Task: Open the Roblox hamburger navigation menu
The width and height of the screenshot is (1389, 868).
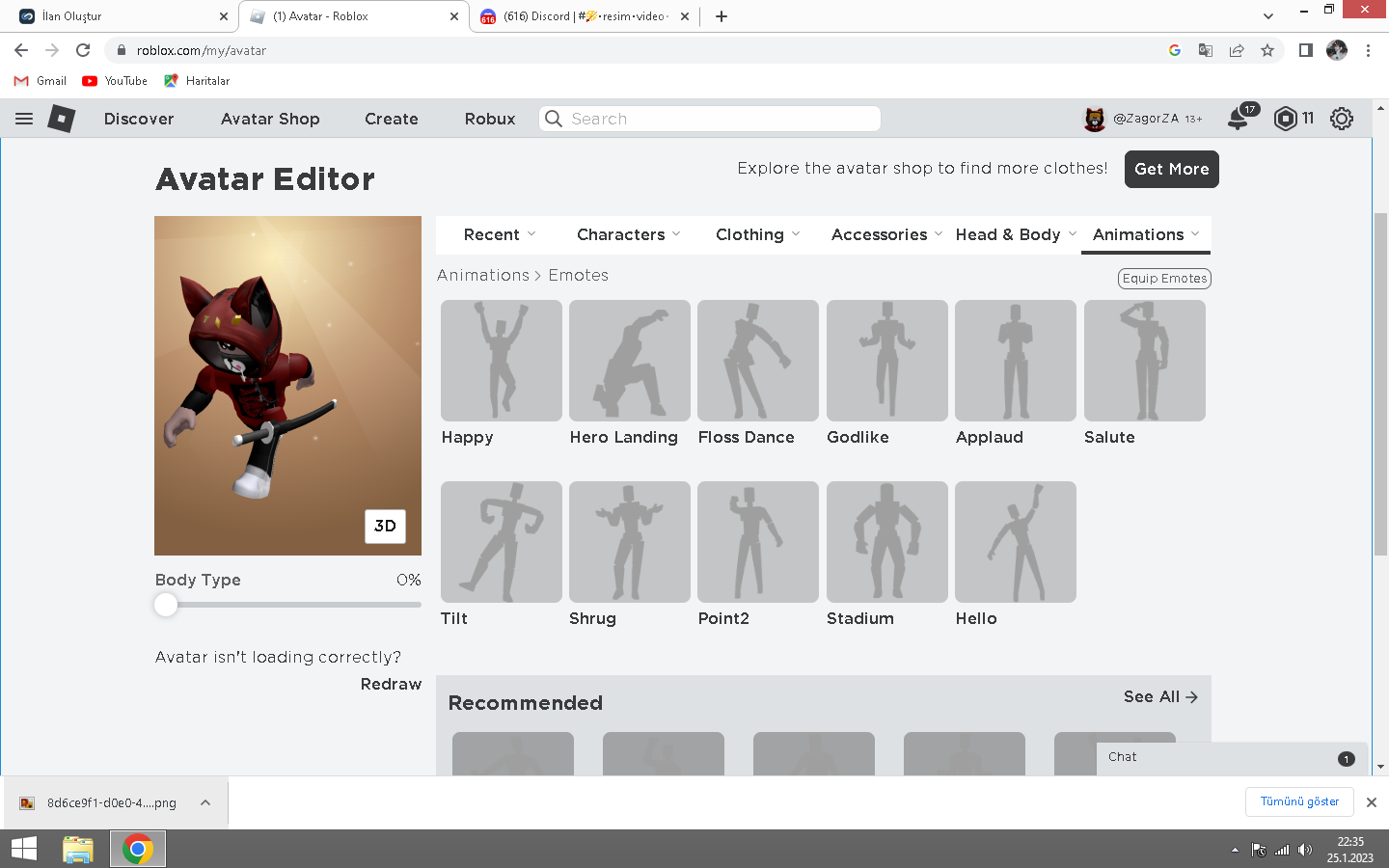Action: [24, 119]
